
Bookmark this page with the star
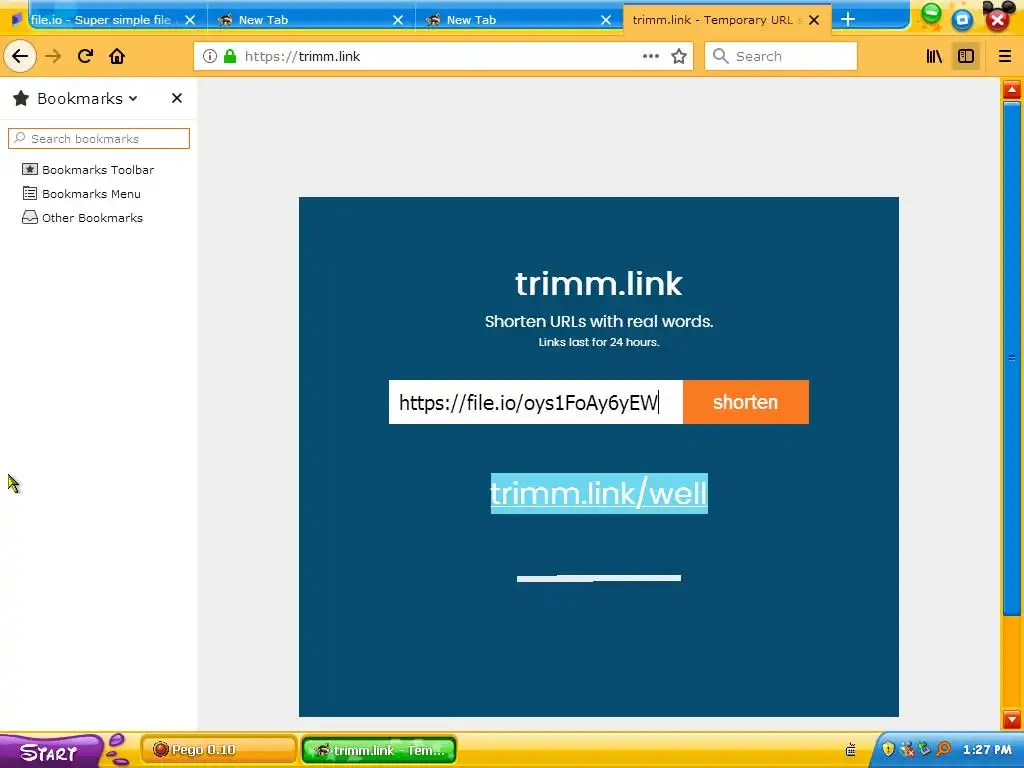(679, 56)
